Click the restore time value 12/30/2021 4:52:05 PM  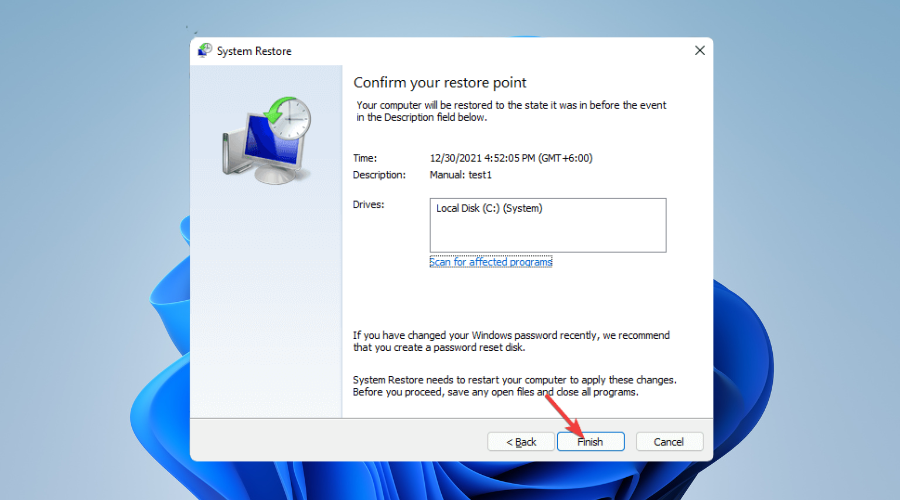click(511, 158)
